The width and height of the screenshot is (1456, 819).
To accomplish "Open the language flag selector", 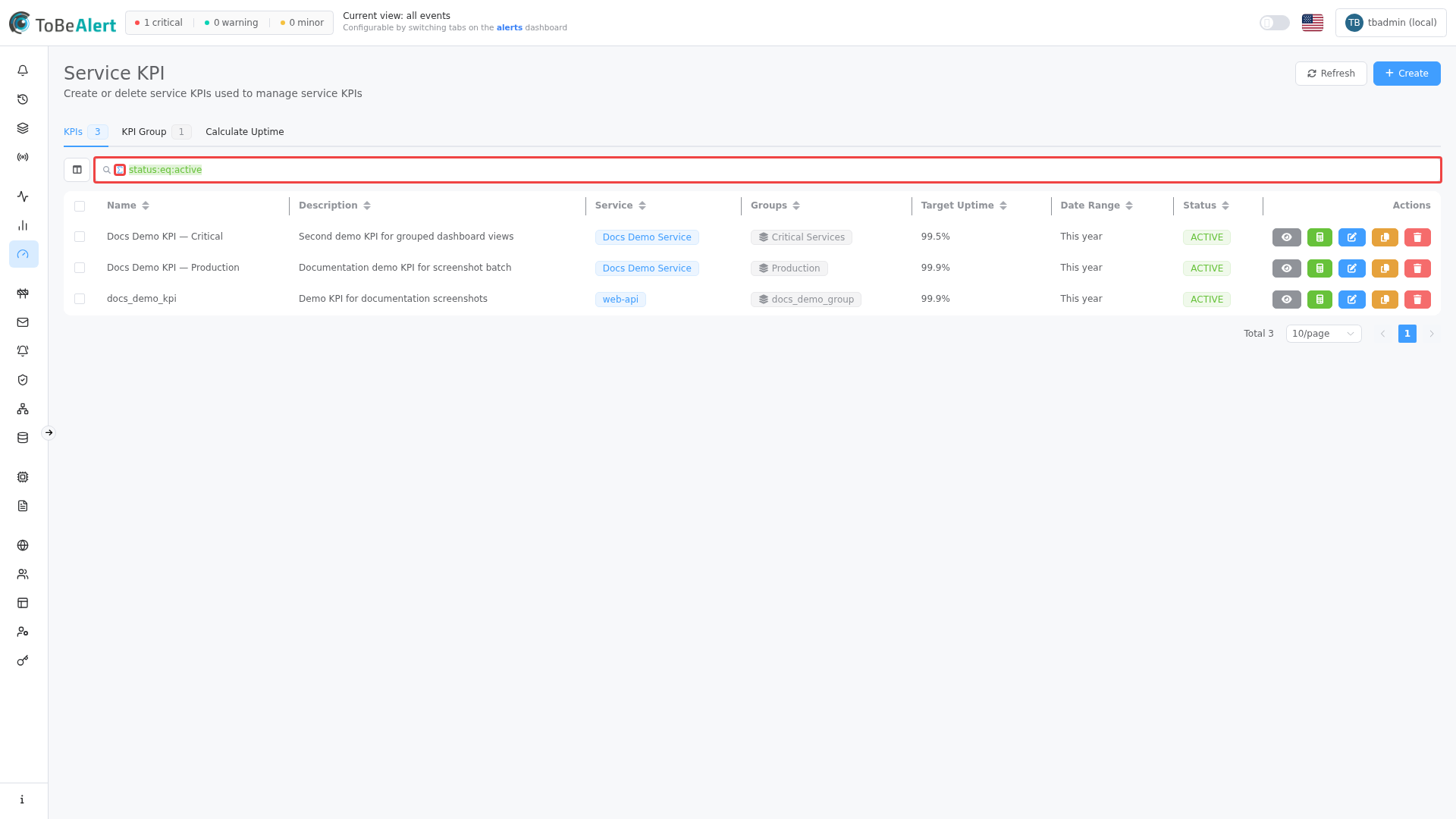I will 1313,23.
